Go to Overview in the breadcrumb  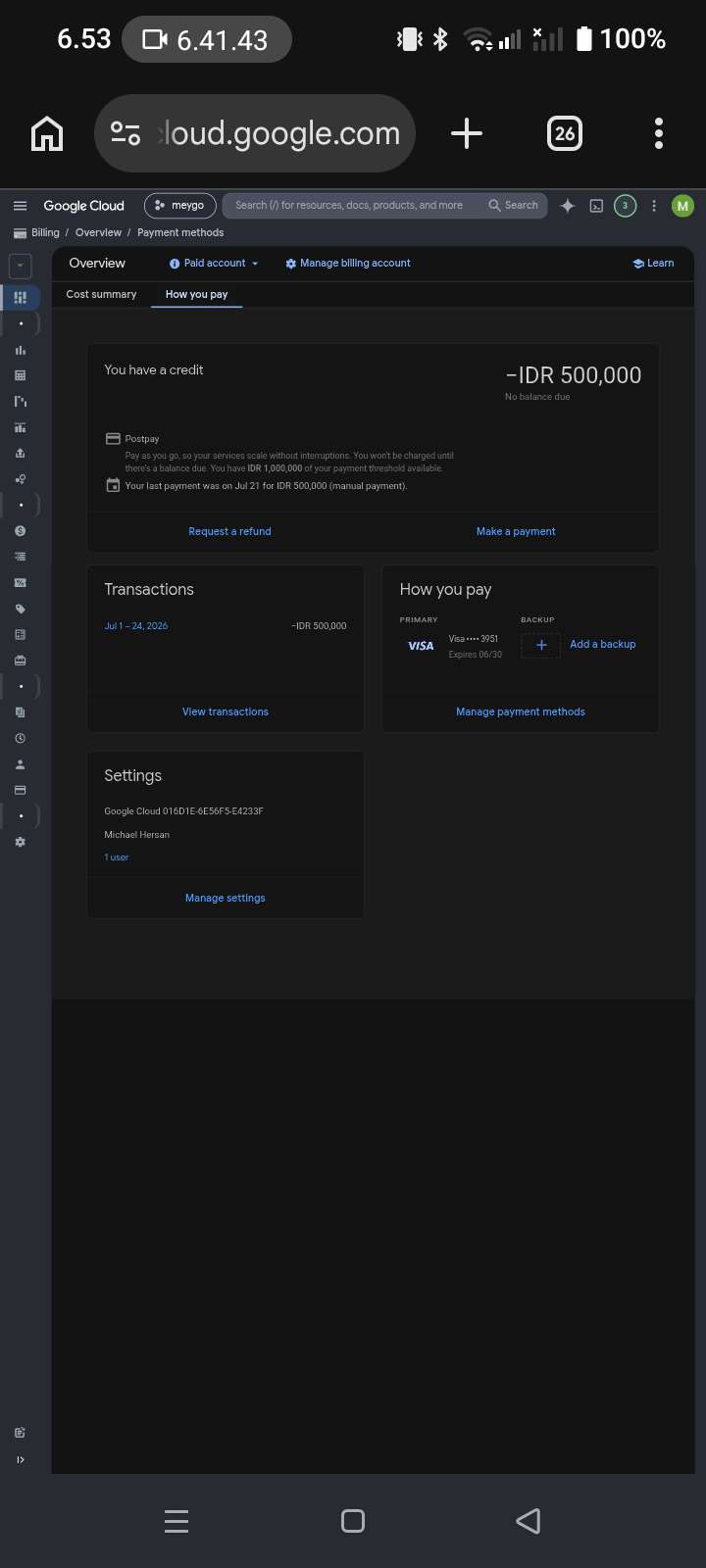click(x=98, y=233)
